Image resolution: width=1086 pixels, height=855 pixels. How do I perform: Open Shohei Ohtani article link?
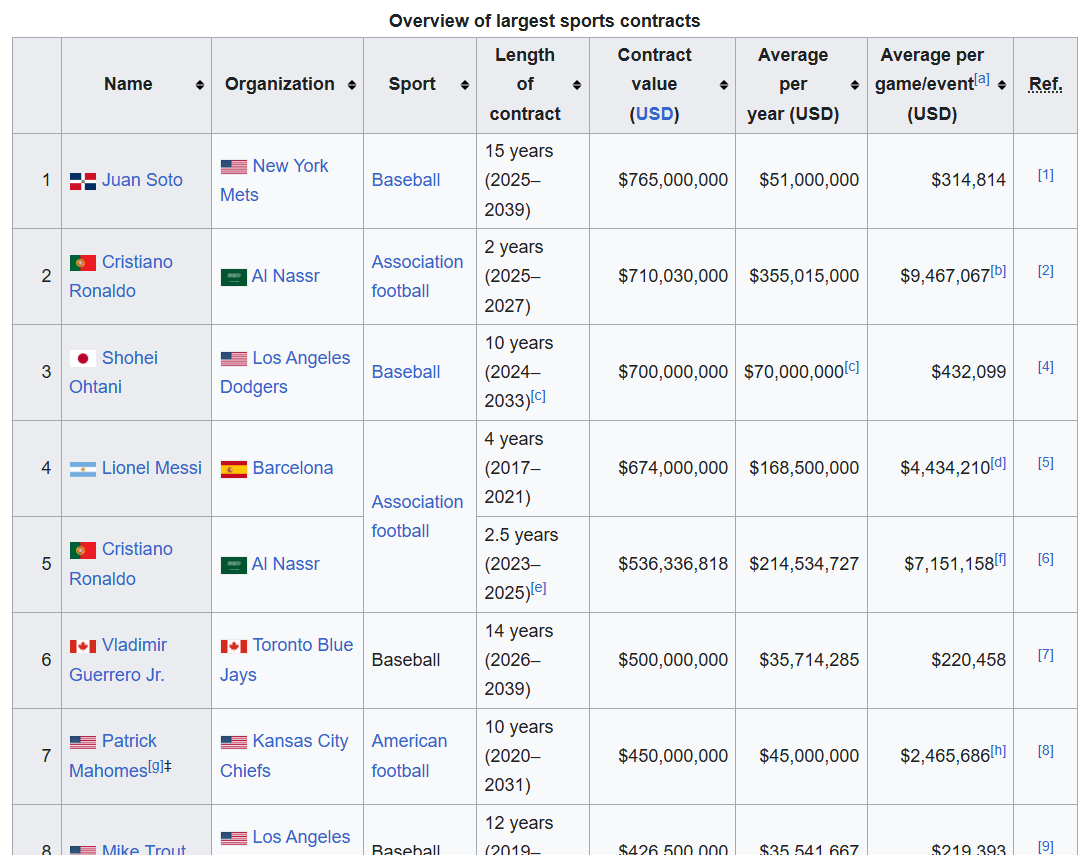click(x=114, y=372)
